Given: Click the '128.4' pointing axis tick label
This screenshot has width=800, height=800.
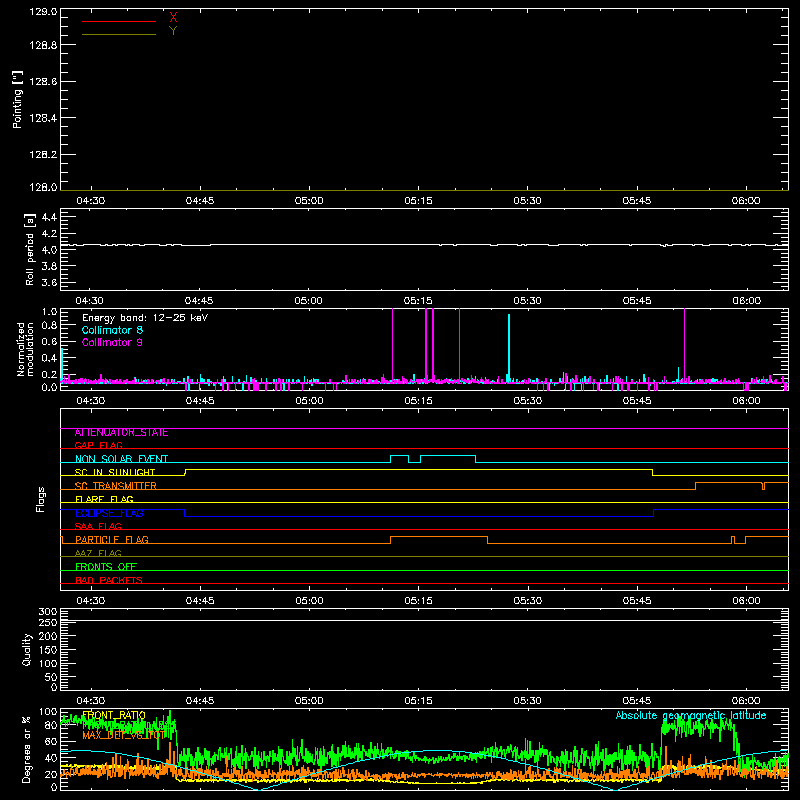Looking at the screenshot, I should click(43, 118).
